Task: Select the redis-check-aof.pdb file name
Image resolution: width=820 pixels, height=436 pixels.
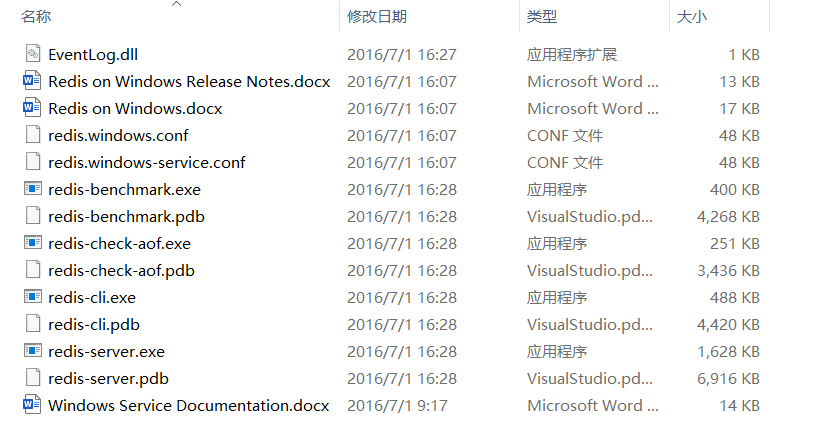Action: [x=121, y=270]
